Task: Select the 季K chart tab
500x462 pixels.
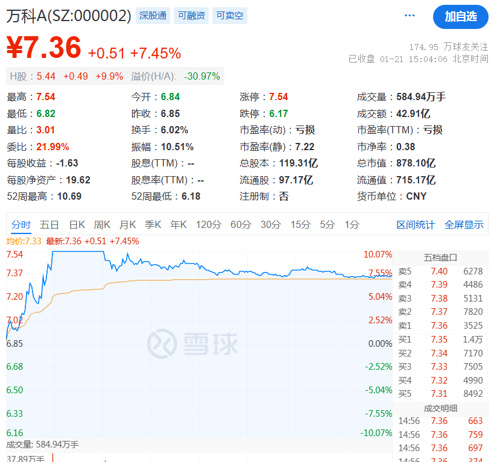Action: coord(153,225)
